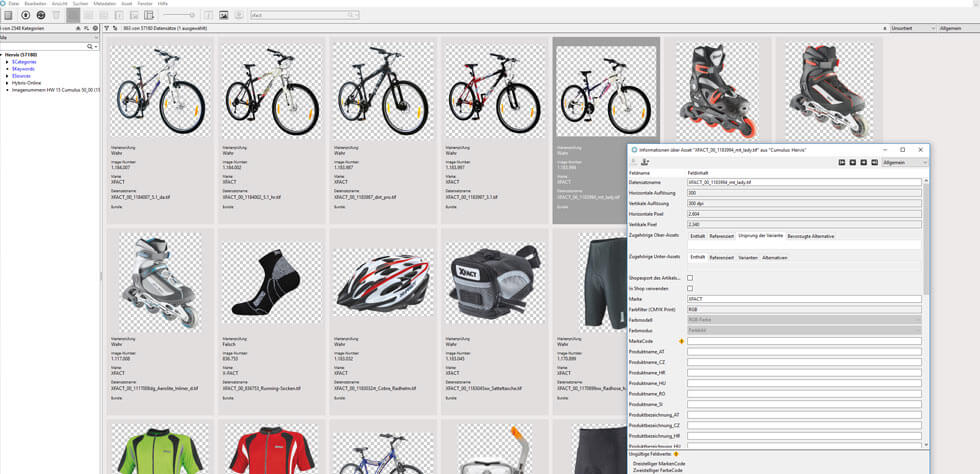Click the orange warning icon beside MarkeCode
This screenshot has height=474, width=980.
point(682,341)
